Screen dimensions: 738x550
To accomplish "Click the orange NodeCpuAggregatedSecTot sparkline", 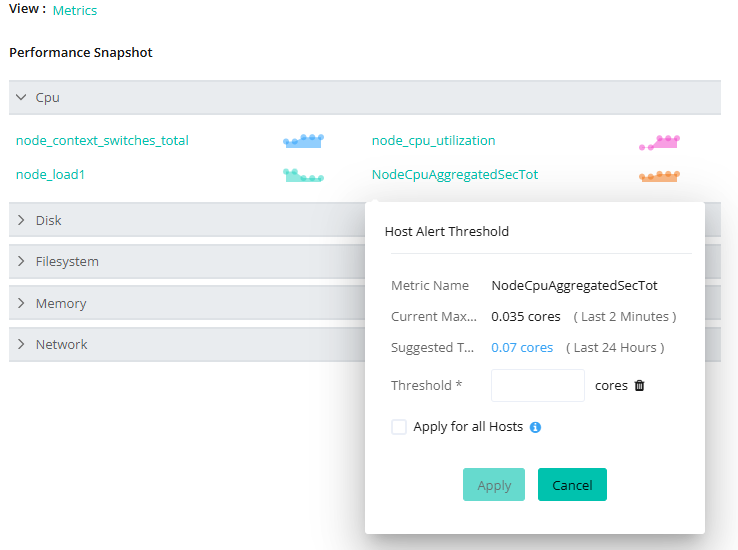I will click(x=659, y=176).
